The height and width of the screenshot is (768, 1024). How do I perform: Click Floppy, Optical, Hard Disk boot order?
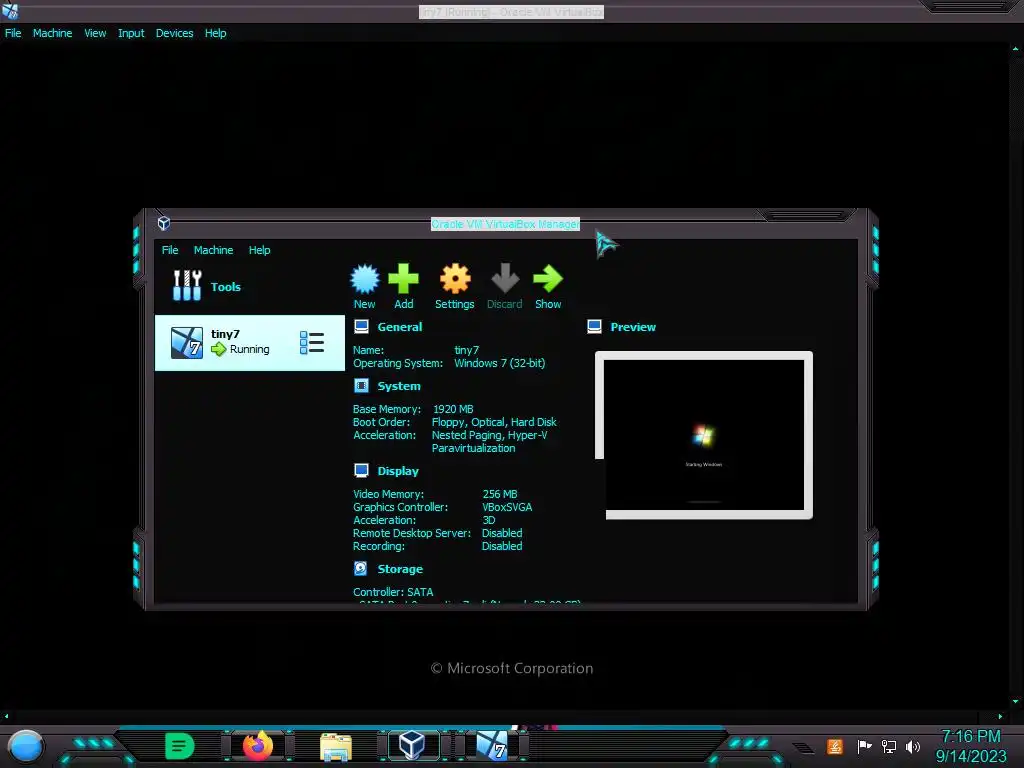[494, 422]
